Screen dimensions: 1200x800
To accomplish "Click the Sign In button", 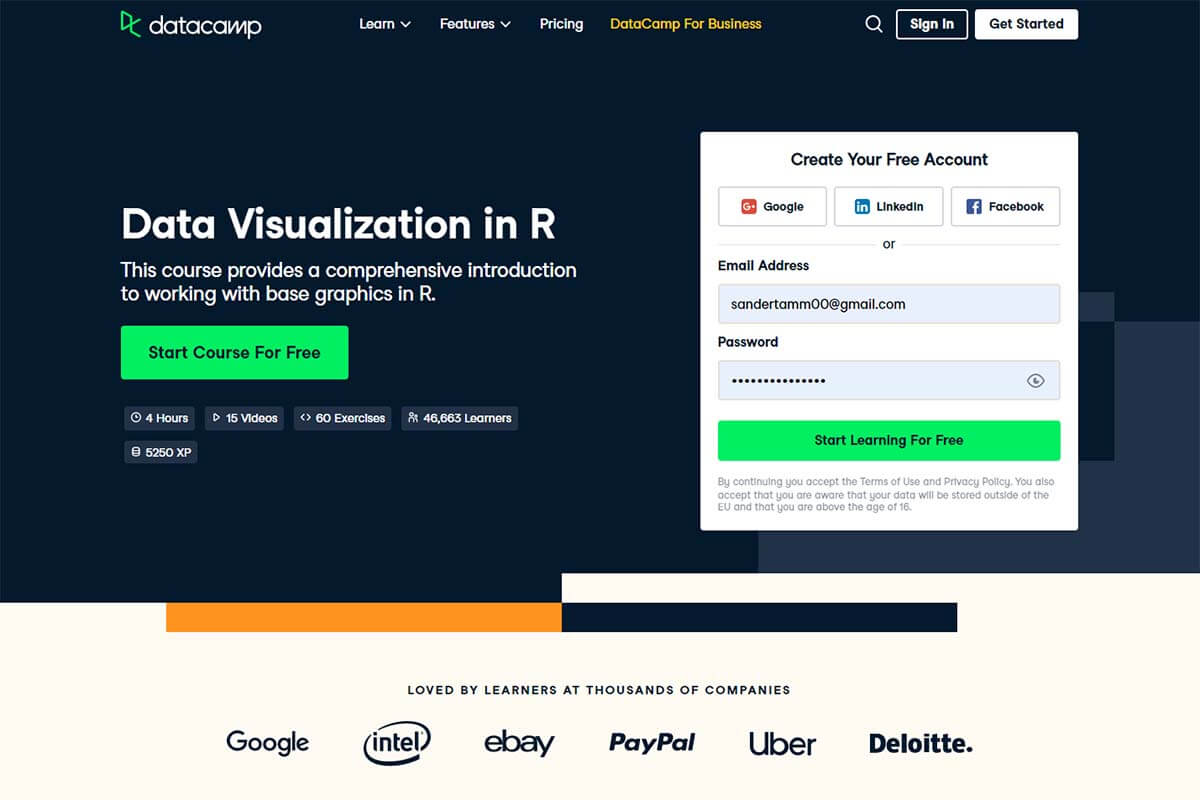I will click(x=932, y=24).
